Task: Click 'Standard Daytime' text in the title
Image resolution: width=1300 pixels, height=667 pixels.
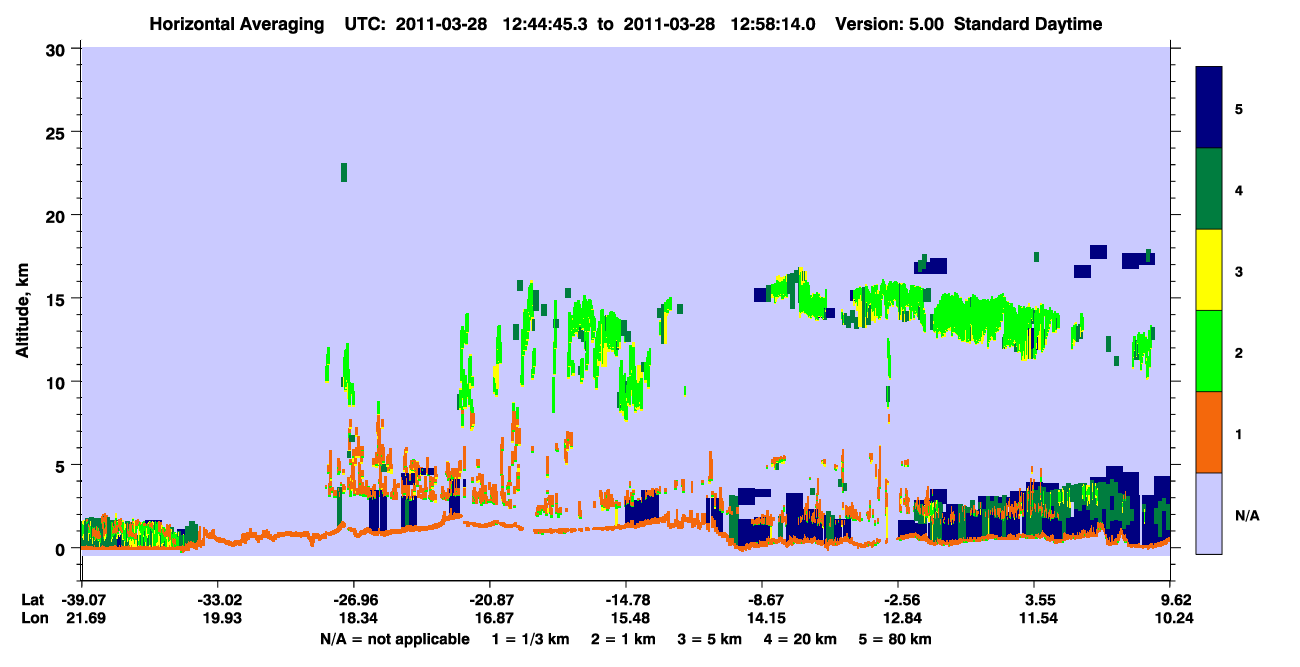Action: 1028,24
